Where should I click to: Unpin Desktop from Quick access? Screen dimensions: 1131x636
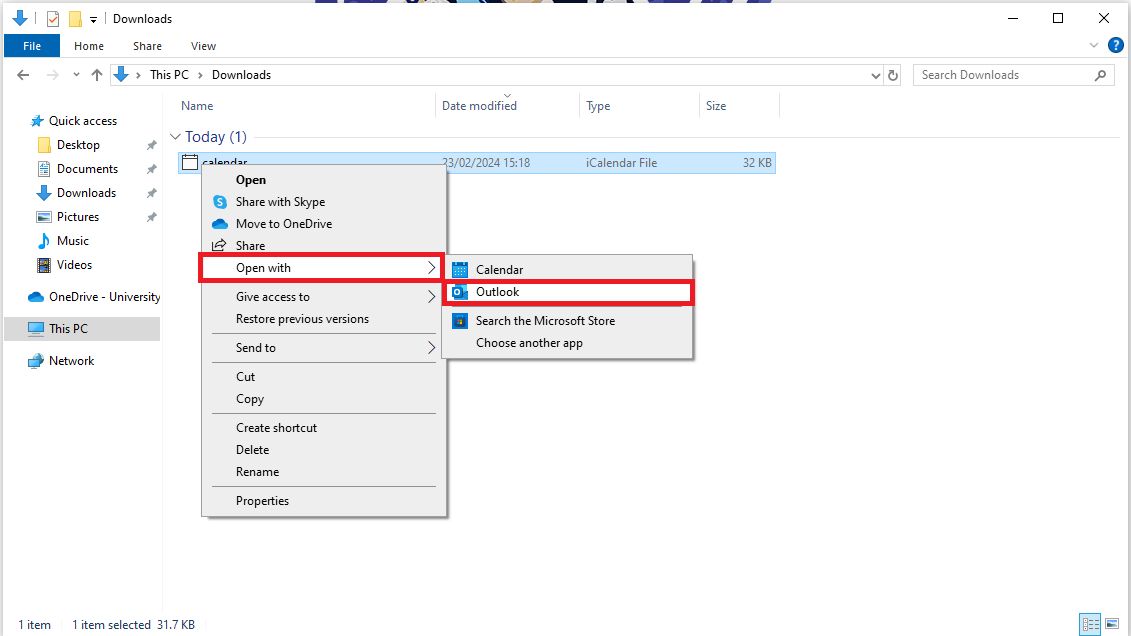151,144
